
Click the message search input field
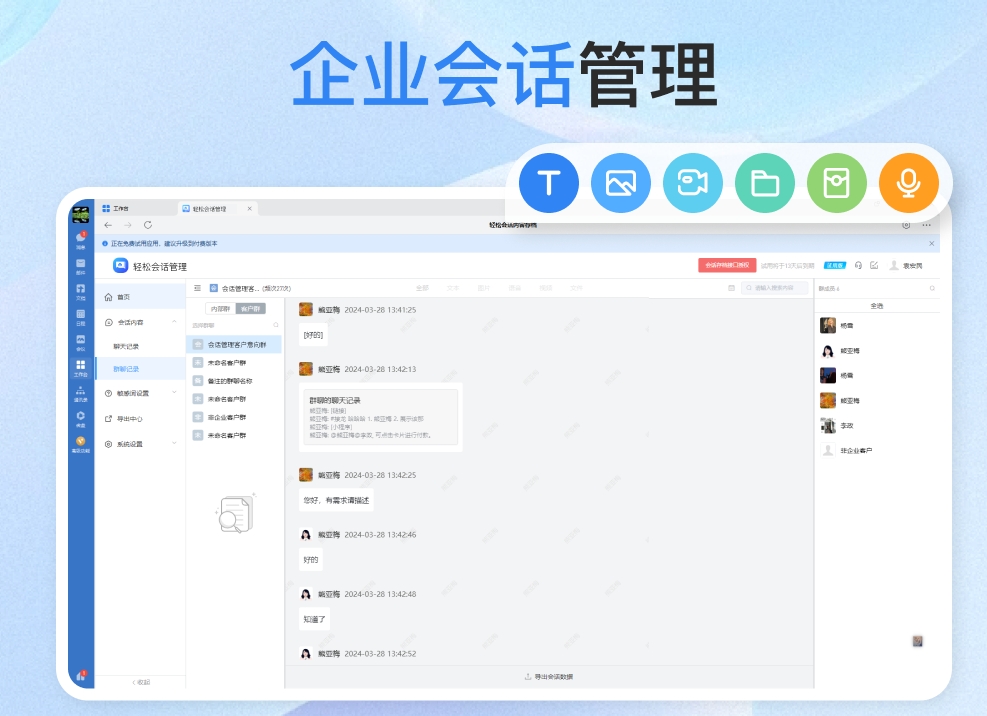tap(774, 288)
